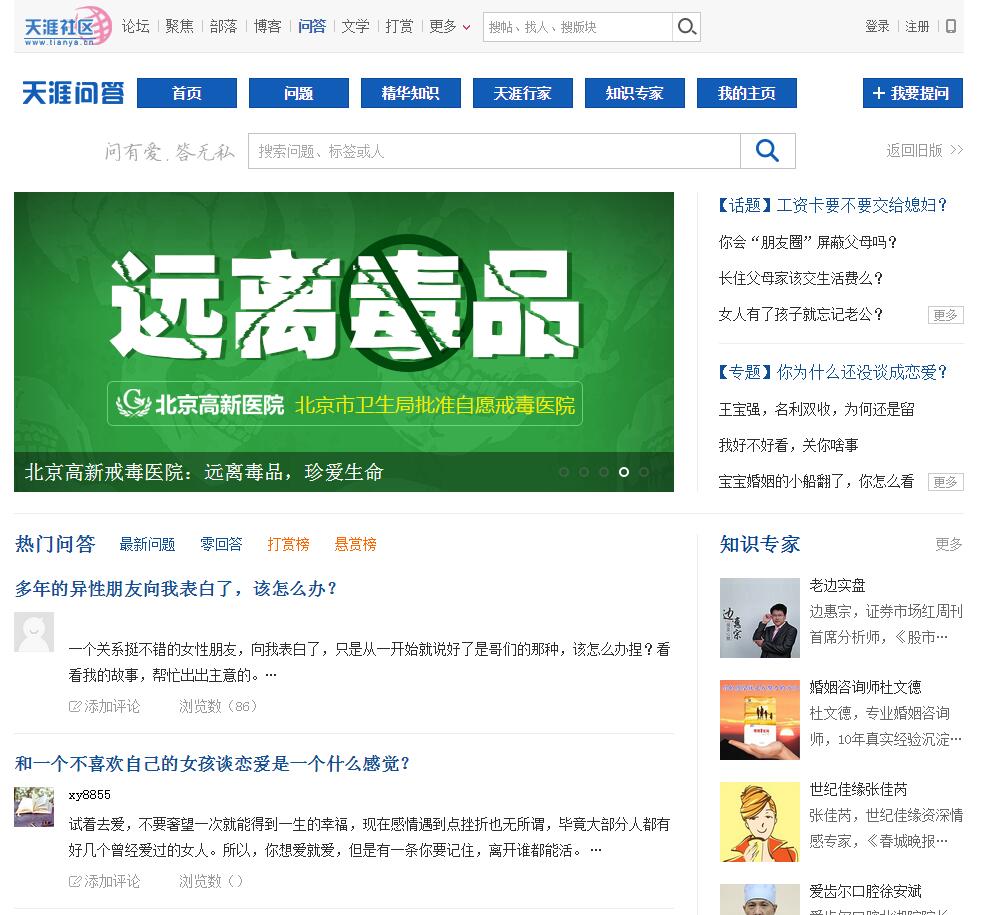
Task: Open 博客 in top navigation
Action: coord(268,26)
